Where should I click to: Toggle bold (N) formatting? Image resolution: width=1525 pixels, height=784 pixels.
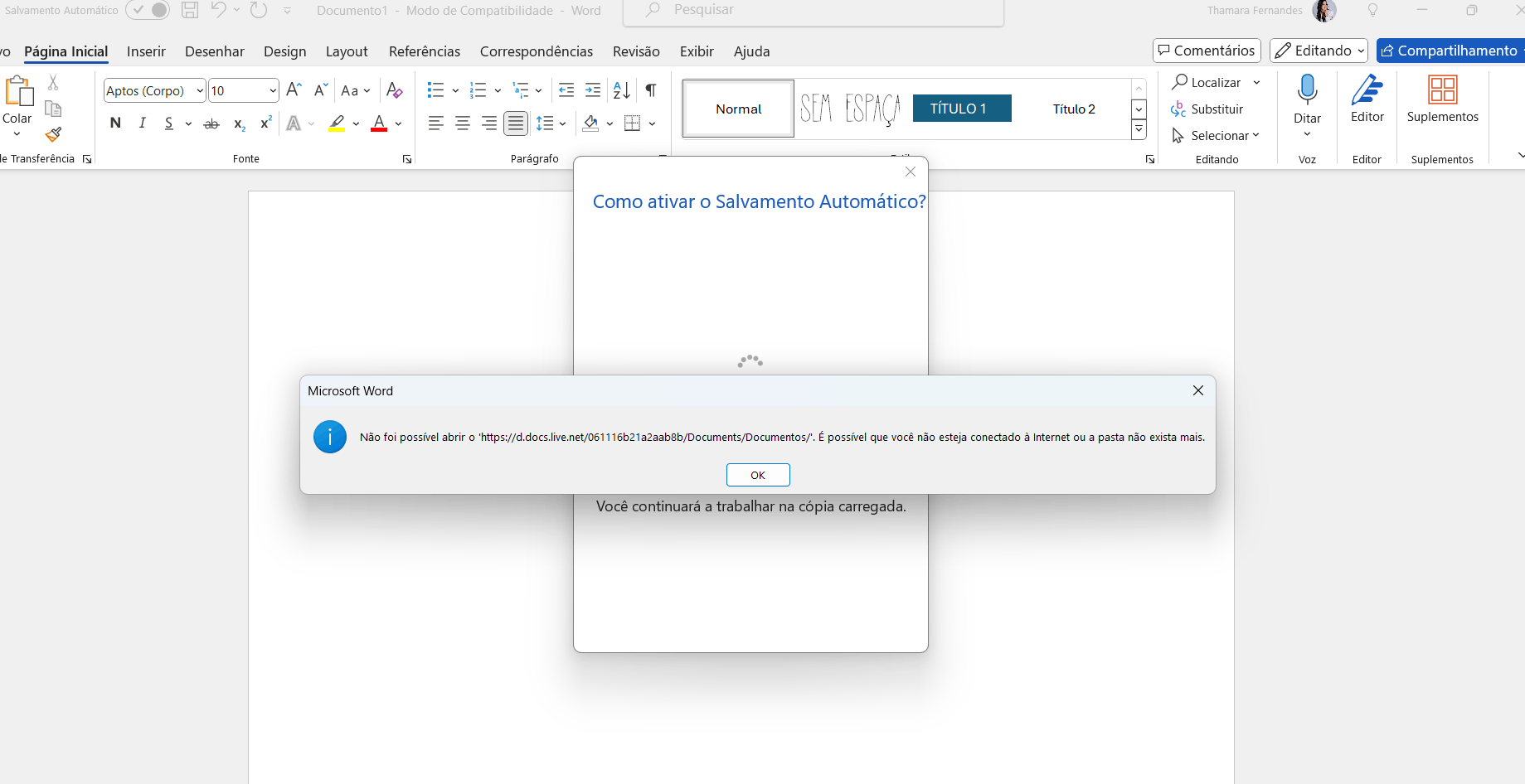[115, 123]
